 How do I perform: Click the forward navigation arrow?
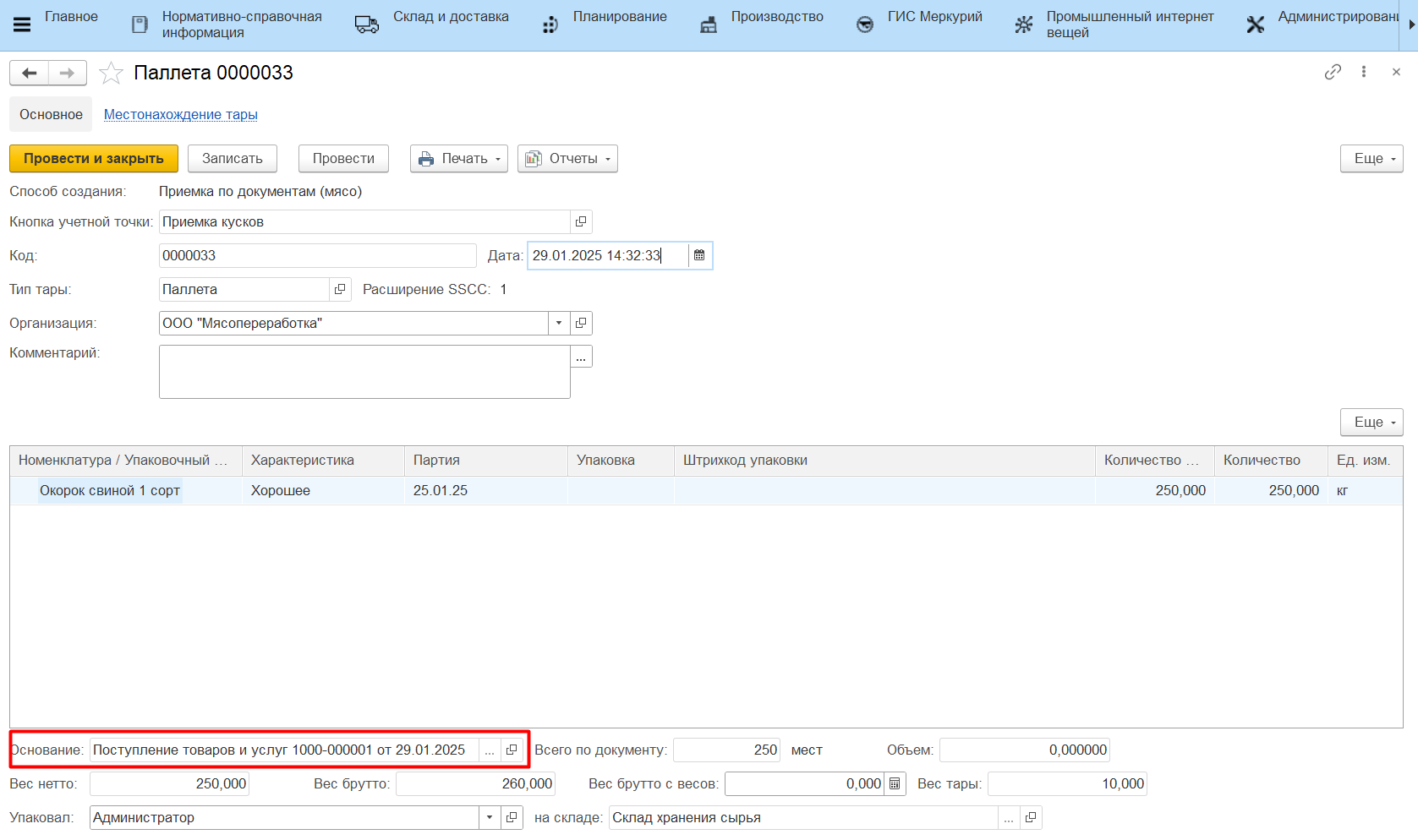coord(67,74)
